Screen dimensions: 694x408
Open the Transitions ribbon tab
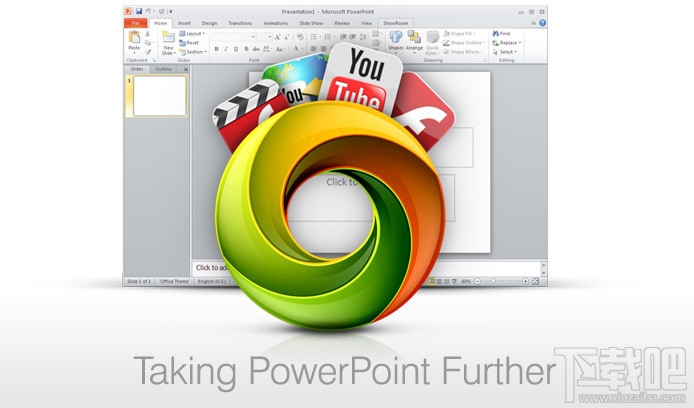(240, 23)
